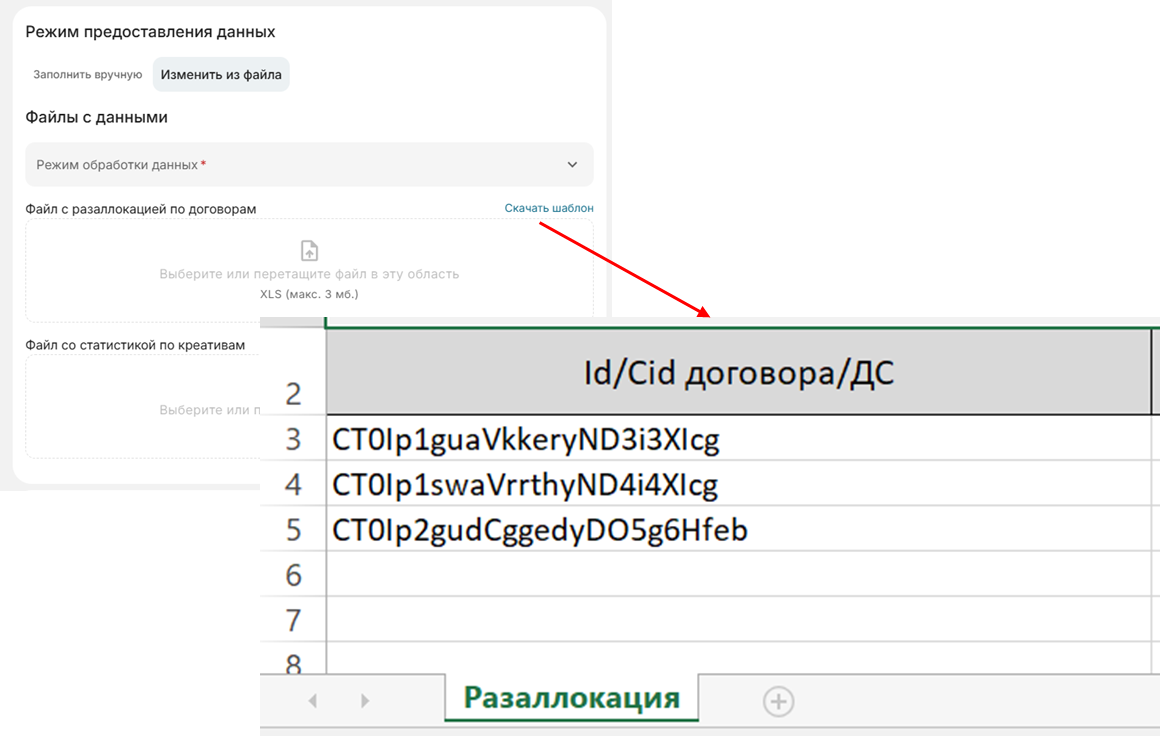This screenshot has width=1160, height=736.
Task: Click the empty cell in row 6
Action: pos(738,574)
